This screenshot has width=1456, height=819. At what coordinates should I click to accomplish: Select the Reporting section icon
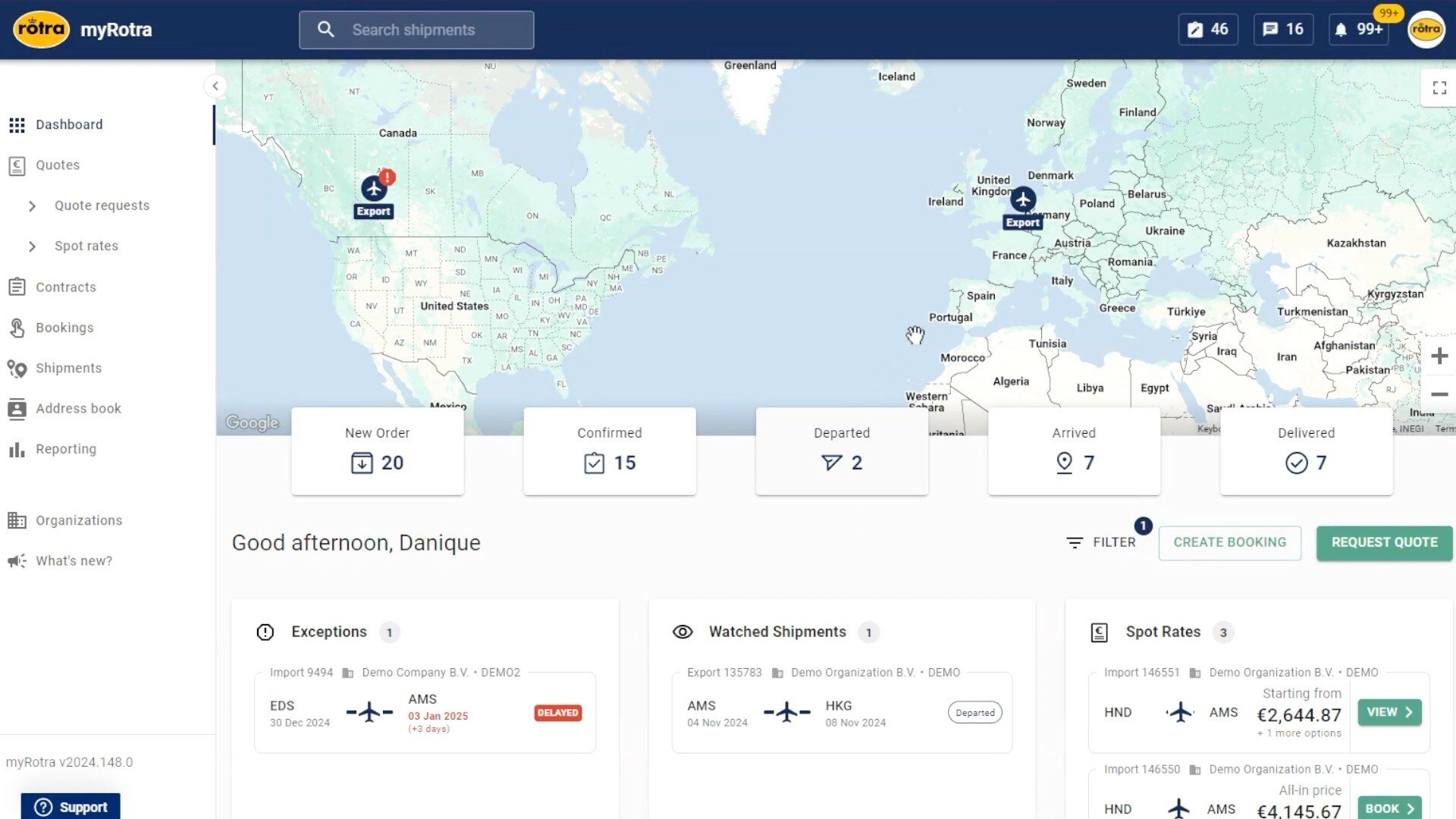18,448
